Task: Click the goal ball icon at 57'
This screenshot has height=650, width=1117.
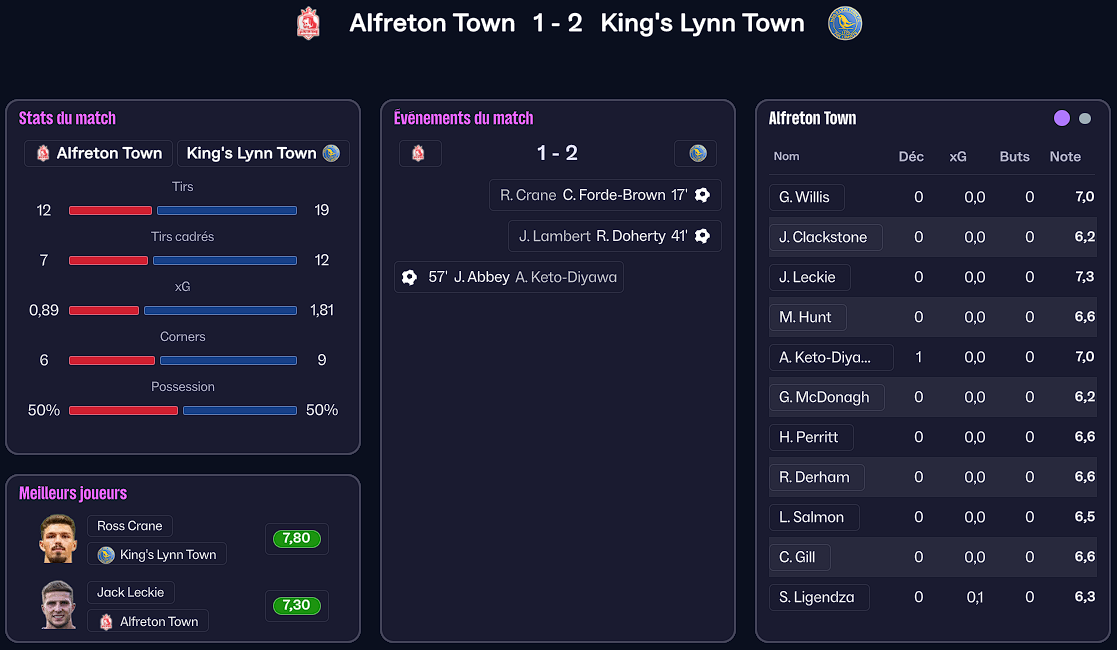Action: 409,277
